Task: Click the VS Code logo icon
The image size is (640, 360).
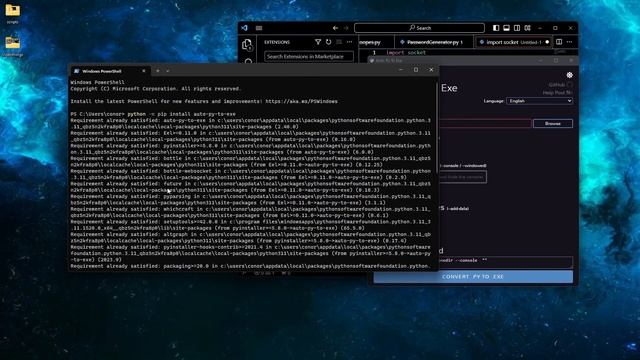Action: (244, 28)
